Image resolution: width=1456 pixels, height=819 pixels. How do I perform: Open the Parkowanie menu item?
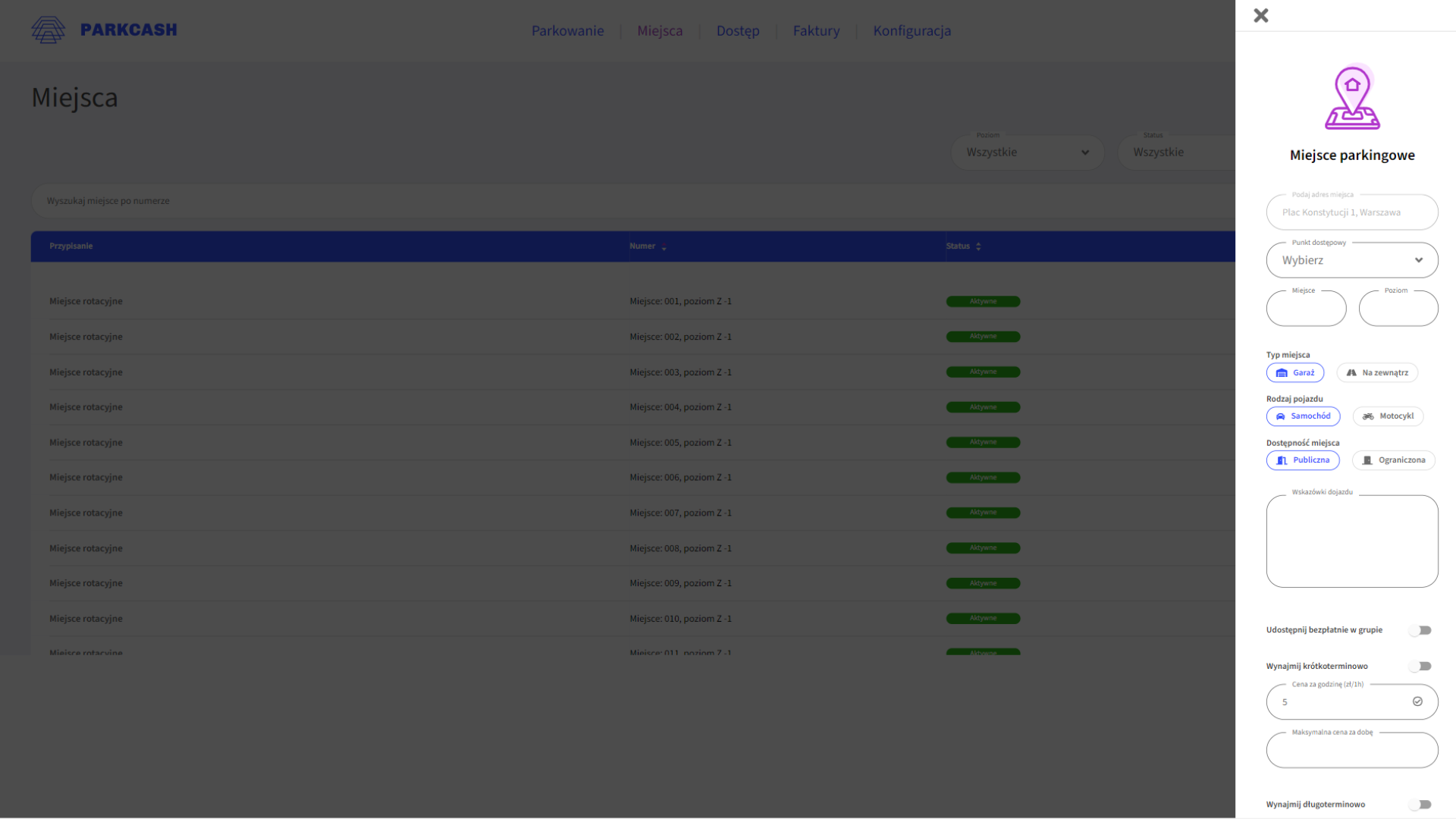[567, 31]
